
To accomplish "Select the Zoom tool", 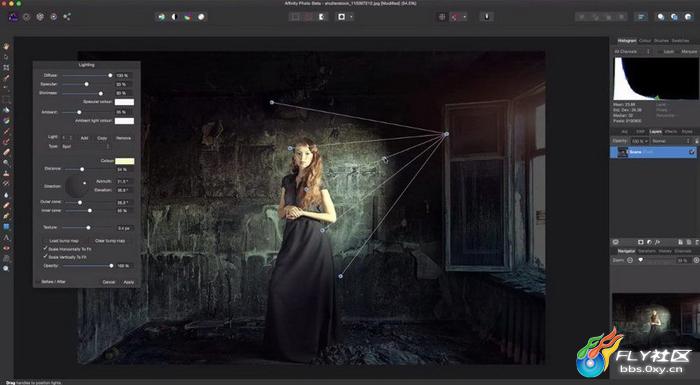I will pos(6,268).
